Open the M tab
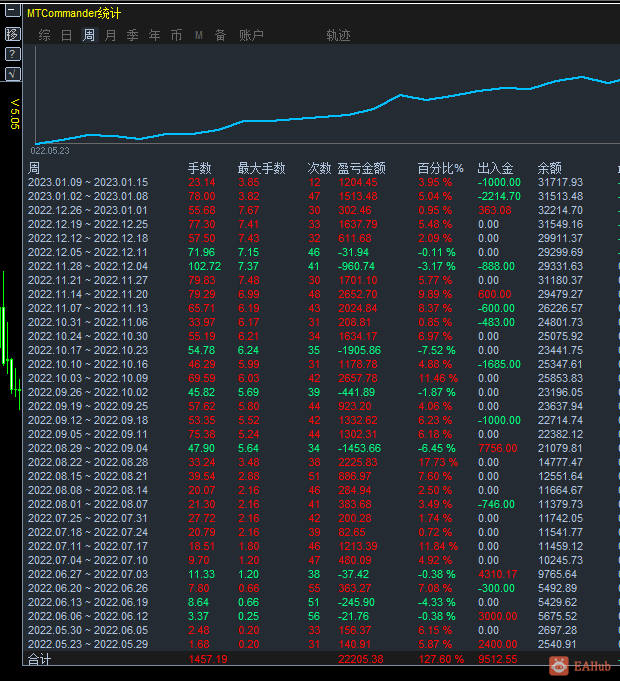The image size is (620, 681). [199, 35]
